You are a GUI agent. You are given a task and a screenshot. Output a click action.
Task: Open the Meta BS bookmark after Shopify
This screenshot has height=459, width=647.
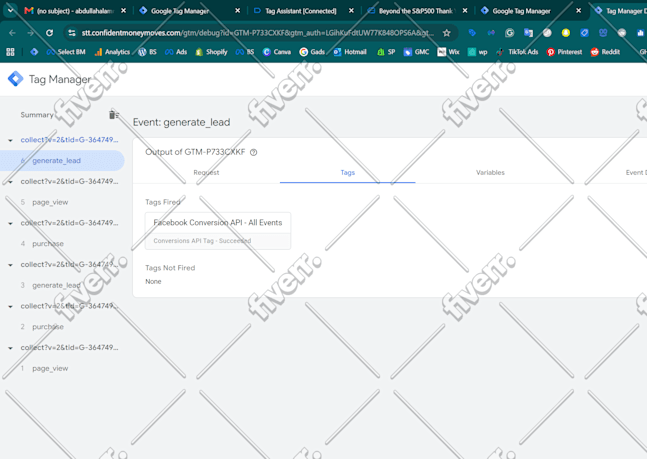click(244, 52)
